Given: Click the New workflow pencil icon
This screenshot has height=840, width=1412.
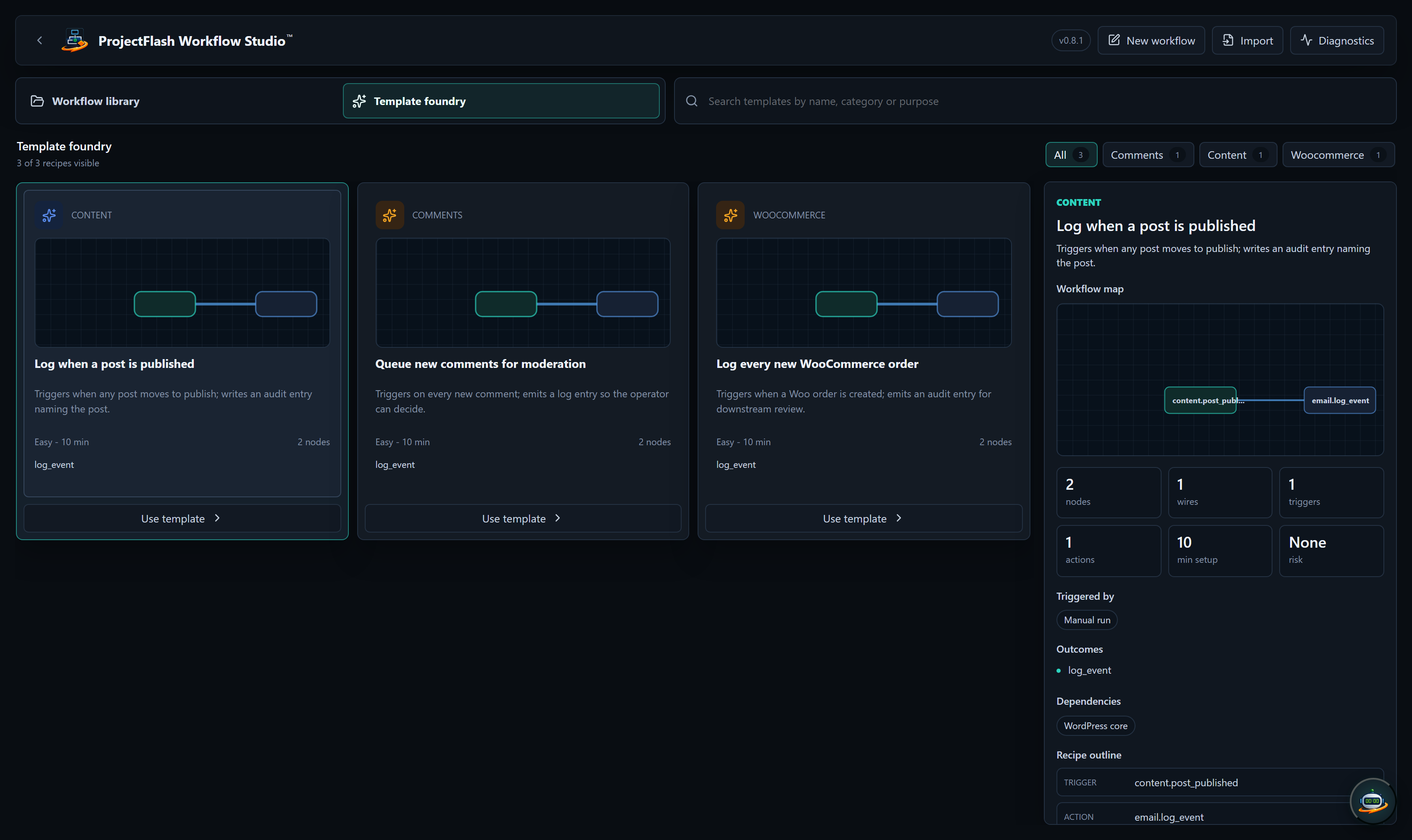Looking at the screenshot, I should point(1114,40).
